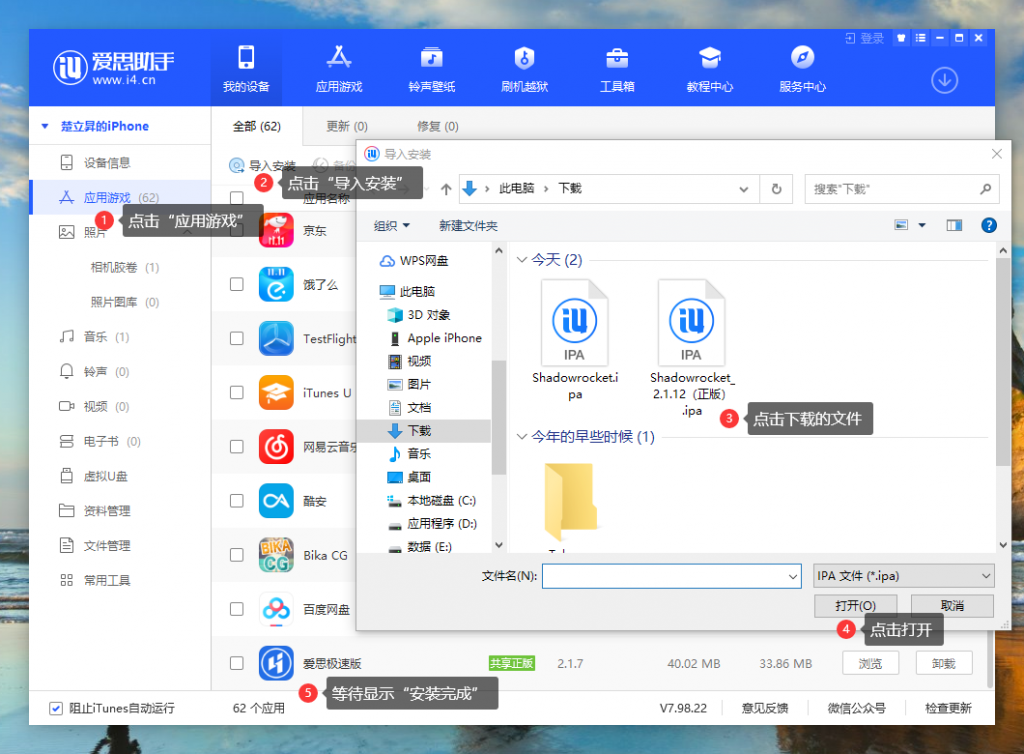Click the 饿了么 app icon
The width and height of the screenshot is (1024, 754).
click(x=276, y=284)
